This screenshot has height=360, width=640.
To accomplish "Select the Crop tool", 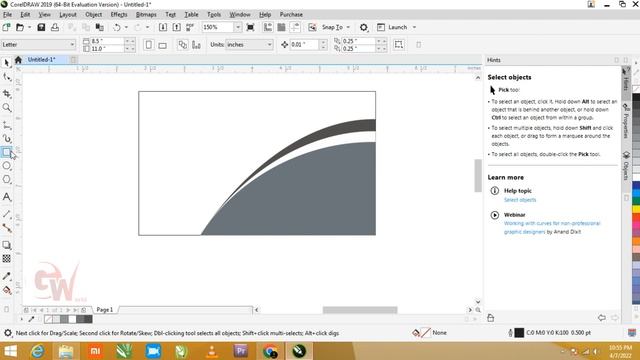I will (7, 93).
